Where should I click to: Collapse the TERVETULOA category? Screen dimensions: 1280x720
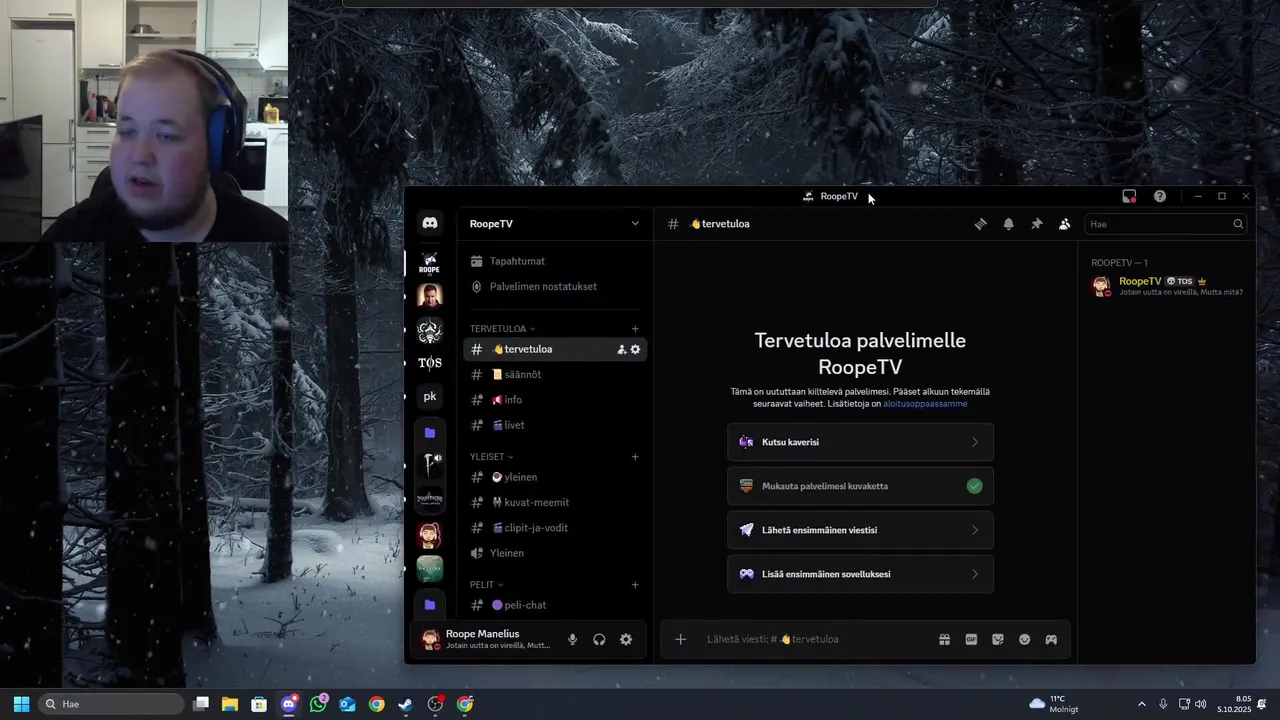pyautogui.click(x=502, y=329)
